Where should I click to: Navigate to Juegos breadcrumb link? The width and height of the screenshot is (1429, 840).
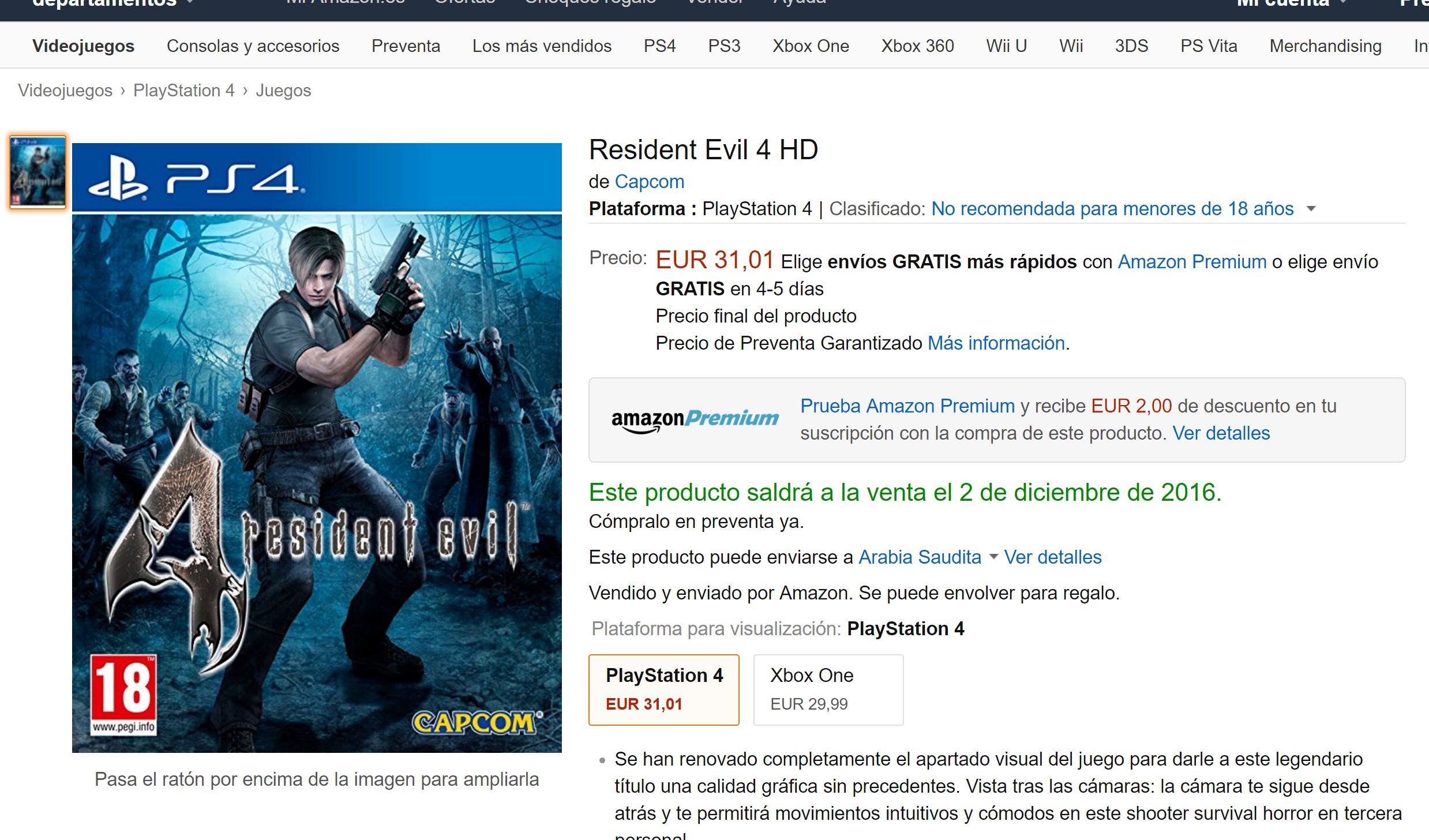pos(283,91)
